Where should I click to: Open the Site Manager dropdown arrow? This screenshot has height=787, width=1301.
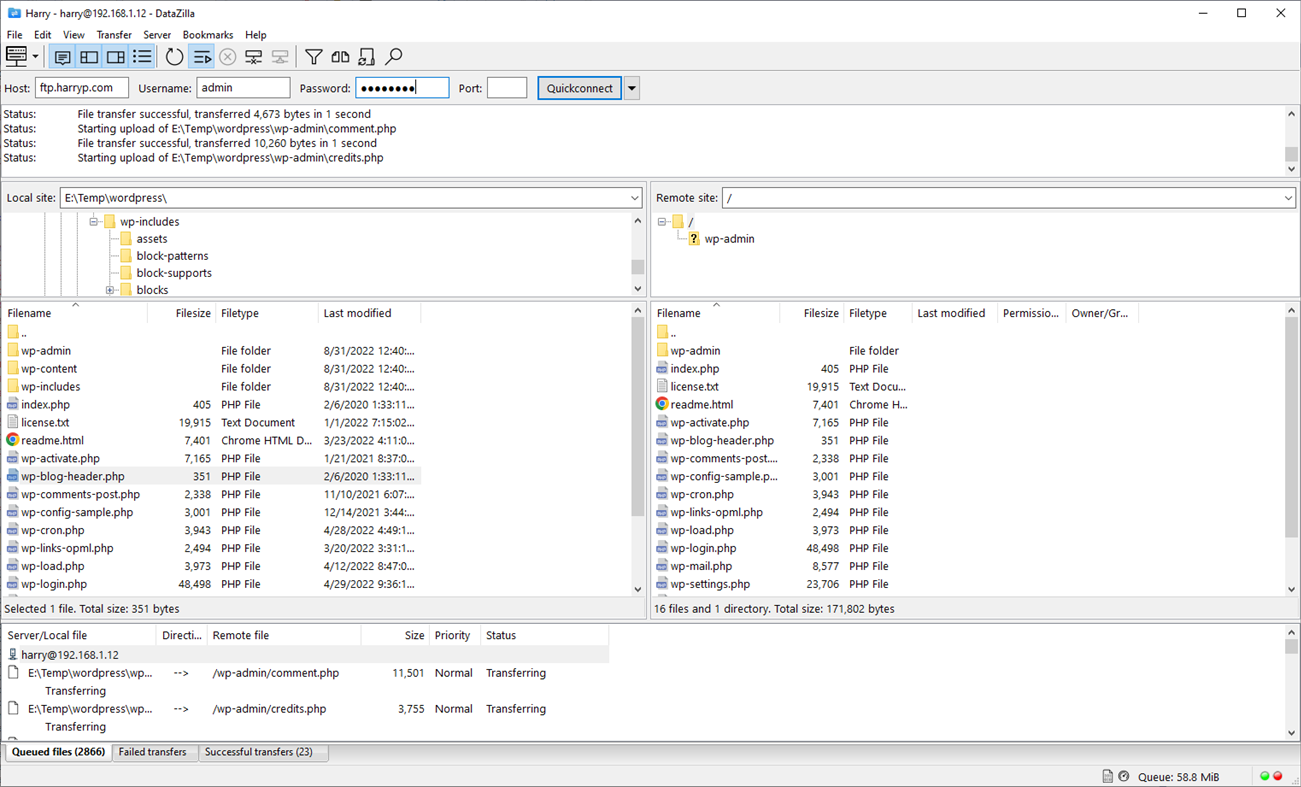33,56
